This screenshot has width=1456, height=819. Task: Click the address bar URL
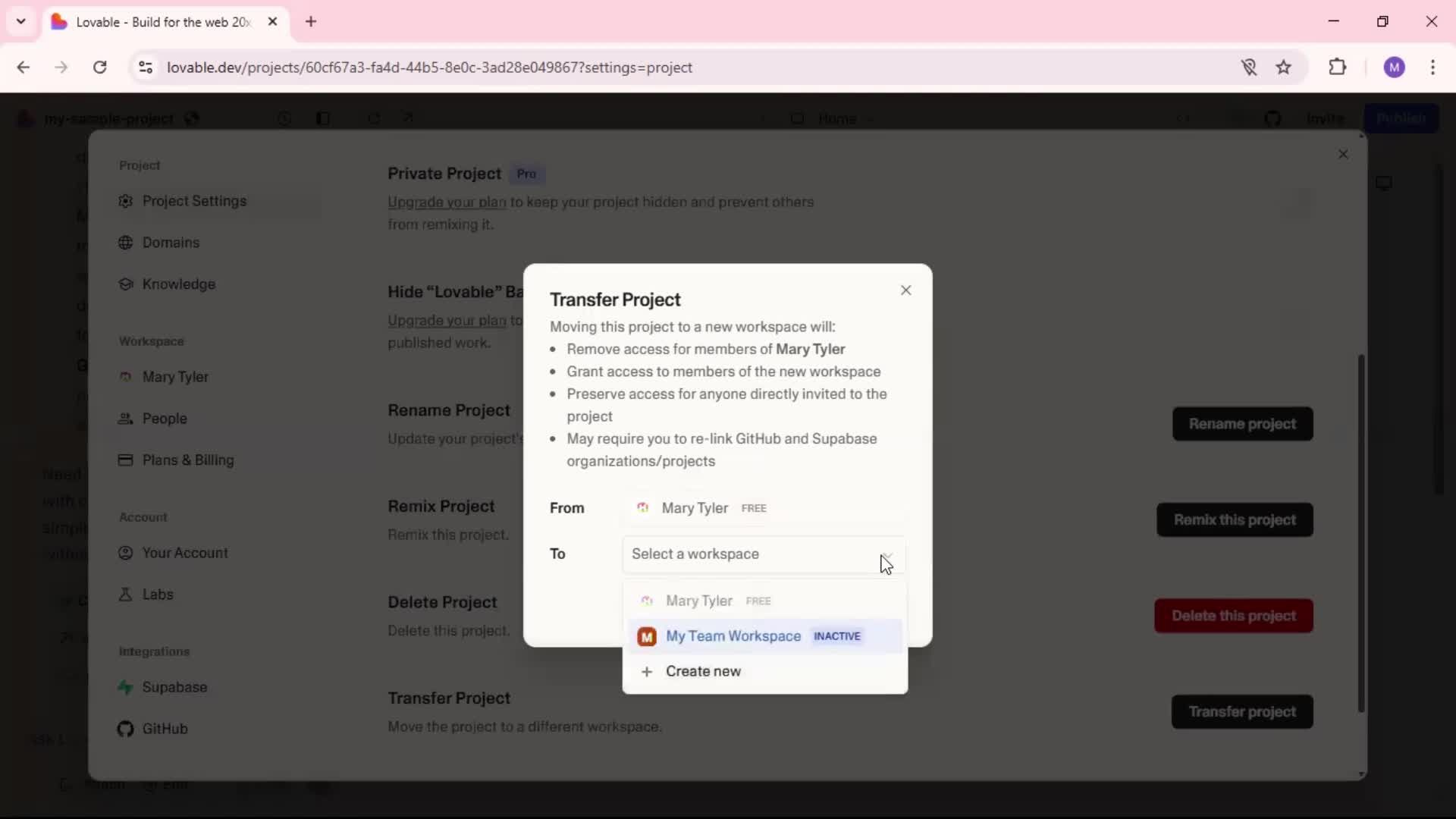429,67
